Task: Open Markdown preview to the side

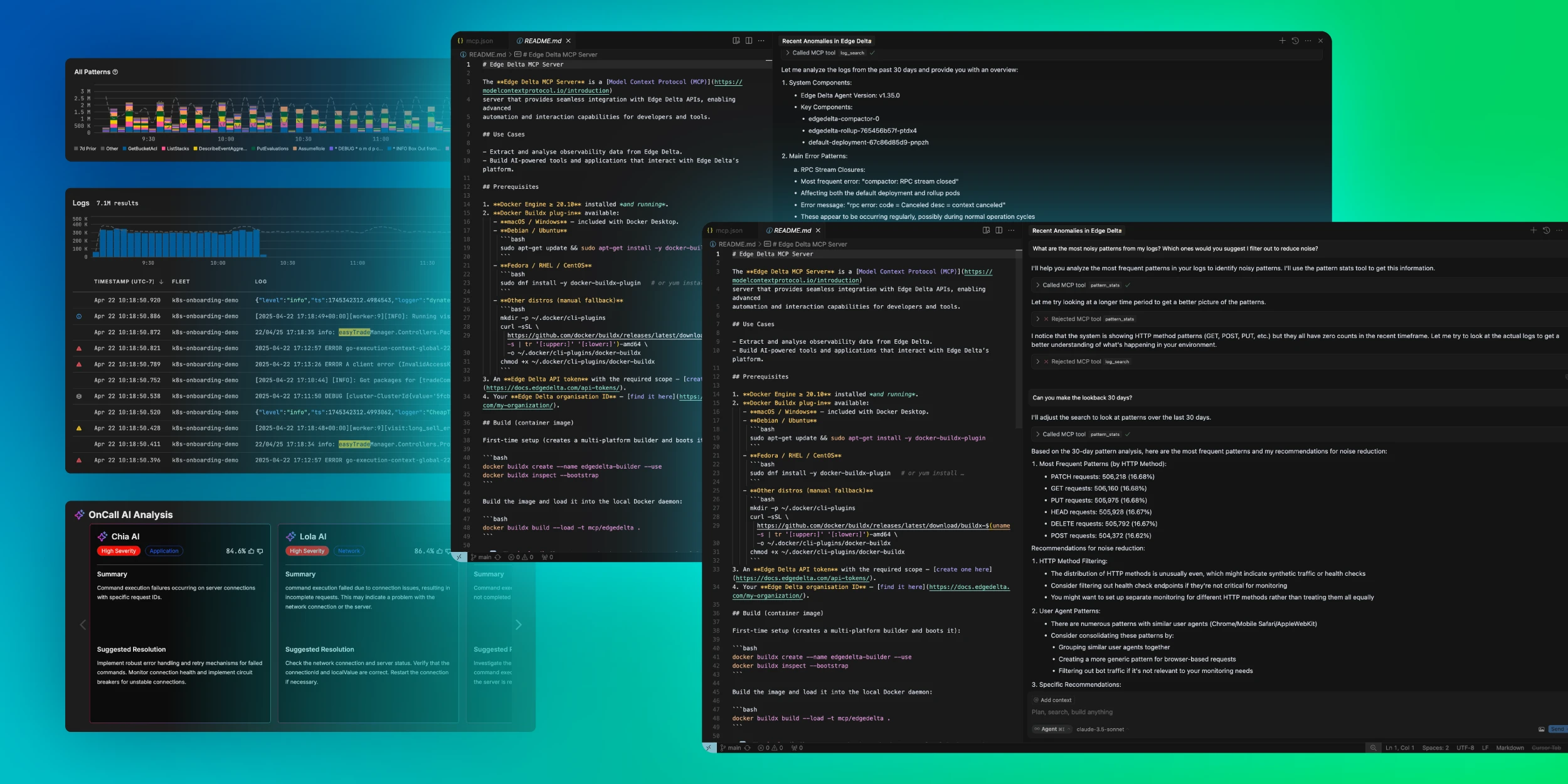Action: (x=985, y=230)
